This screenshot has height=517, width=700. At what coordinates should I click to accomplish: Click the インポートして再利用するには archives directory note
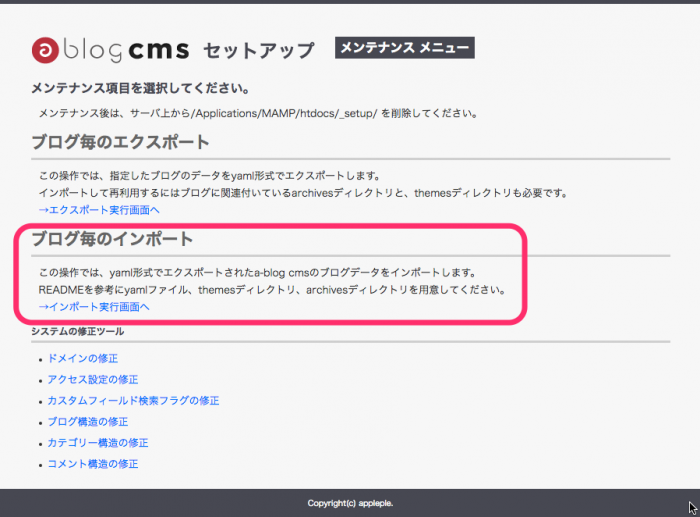[303, 193]
